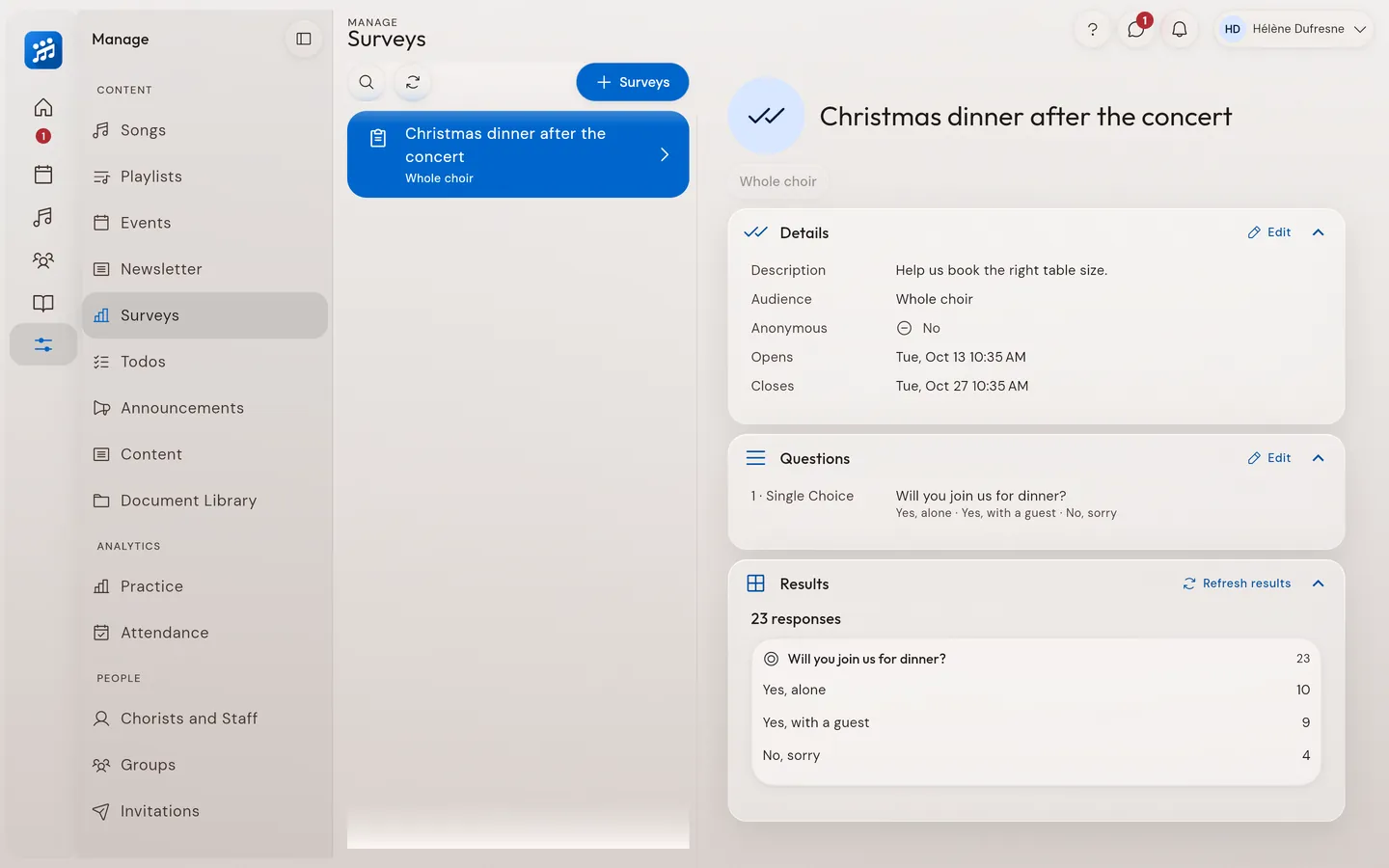Open Document Library in the sidebar

(x=204, y=501)
